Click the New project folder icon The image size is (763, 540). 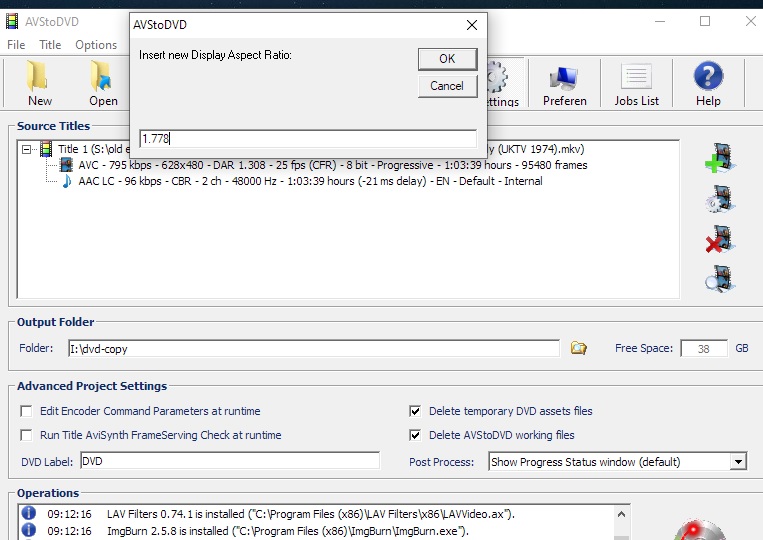pos(37,76)
